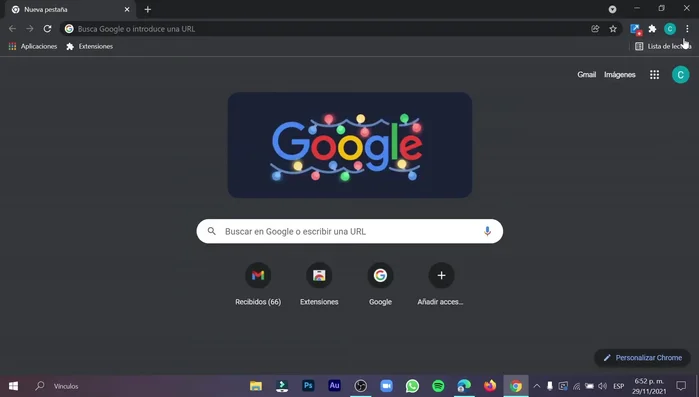Image resolution: width=699 pixels, height=397 pixels.
Task: Open the Extensions puzzle piece menu
Action: pos(652,29)
